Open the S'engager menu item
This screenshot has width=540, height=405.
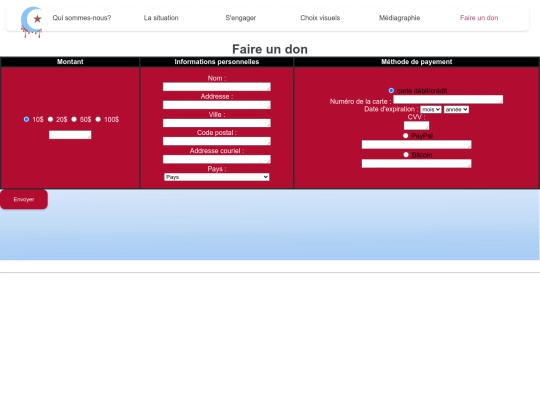(x=241, y=18)
